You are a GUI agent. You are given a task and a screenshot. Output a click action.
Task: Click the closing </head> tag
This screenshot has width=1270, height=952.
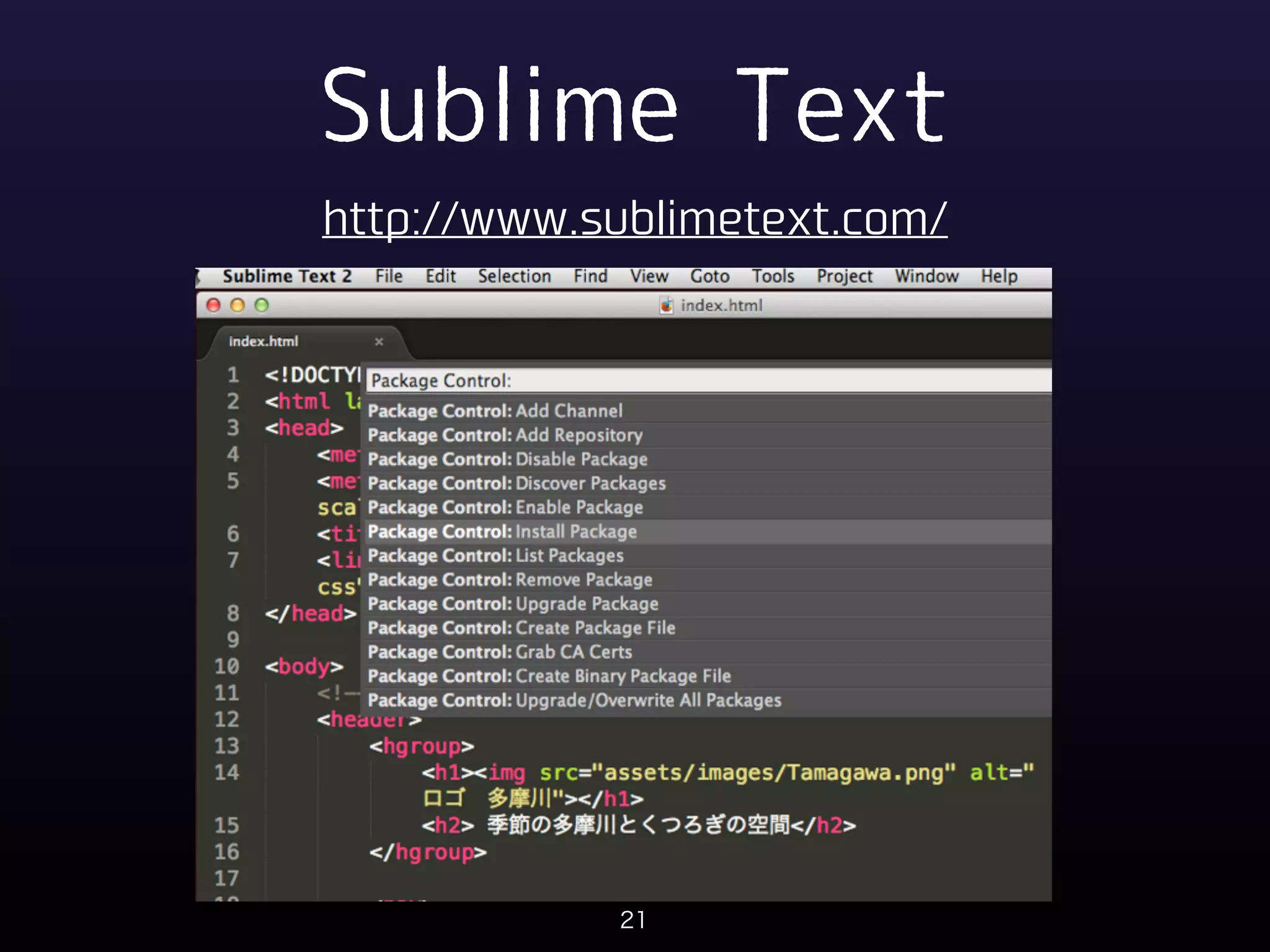point(311,614)
